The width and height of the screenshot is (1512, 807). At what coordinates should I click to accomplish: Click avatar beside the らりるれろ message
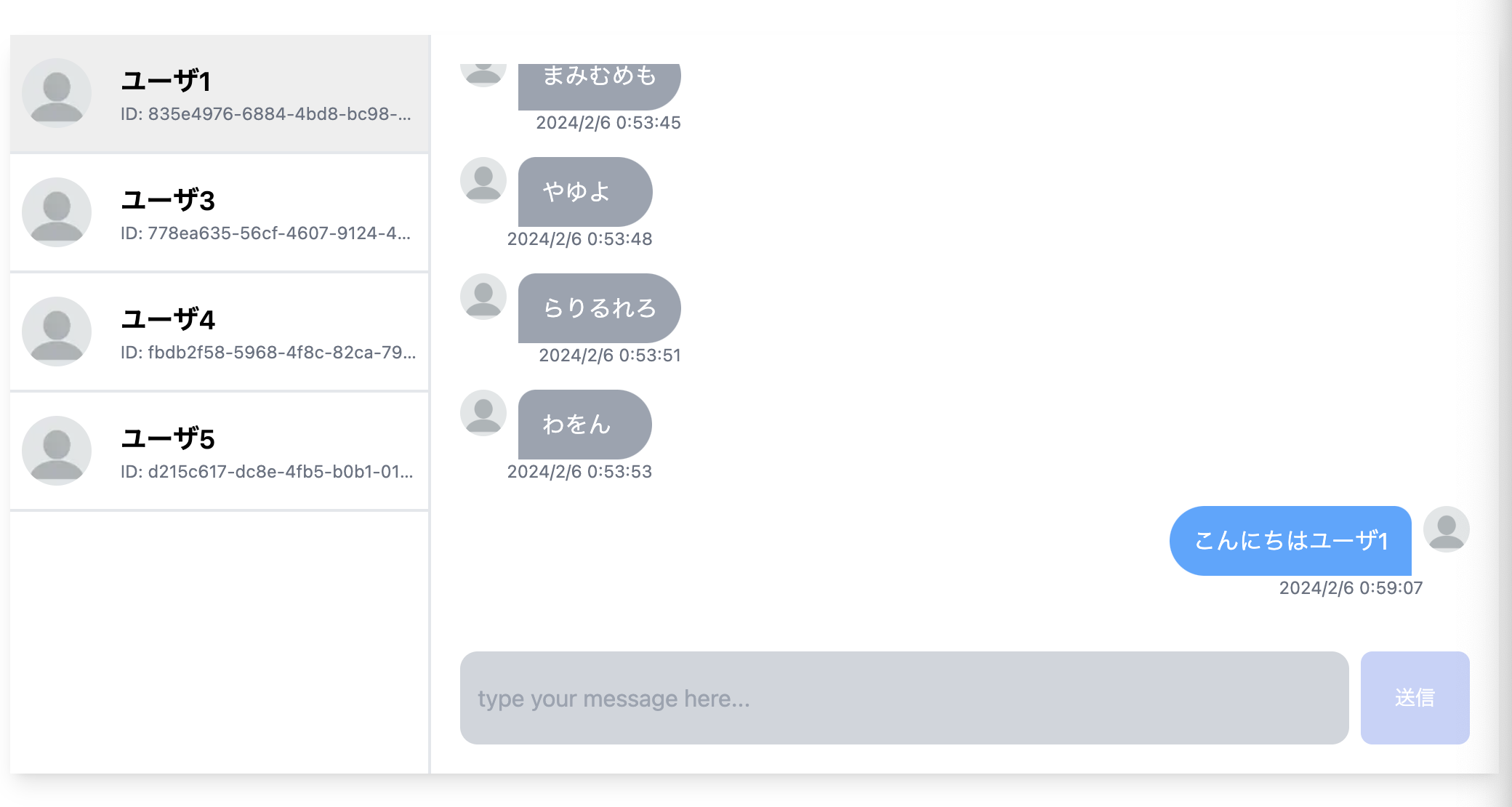pyautogui.click(x=483, y=296)
